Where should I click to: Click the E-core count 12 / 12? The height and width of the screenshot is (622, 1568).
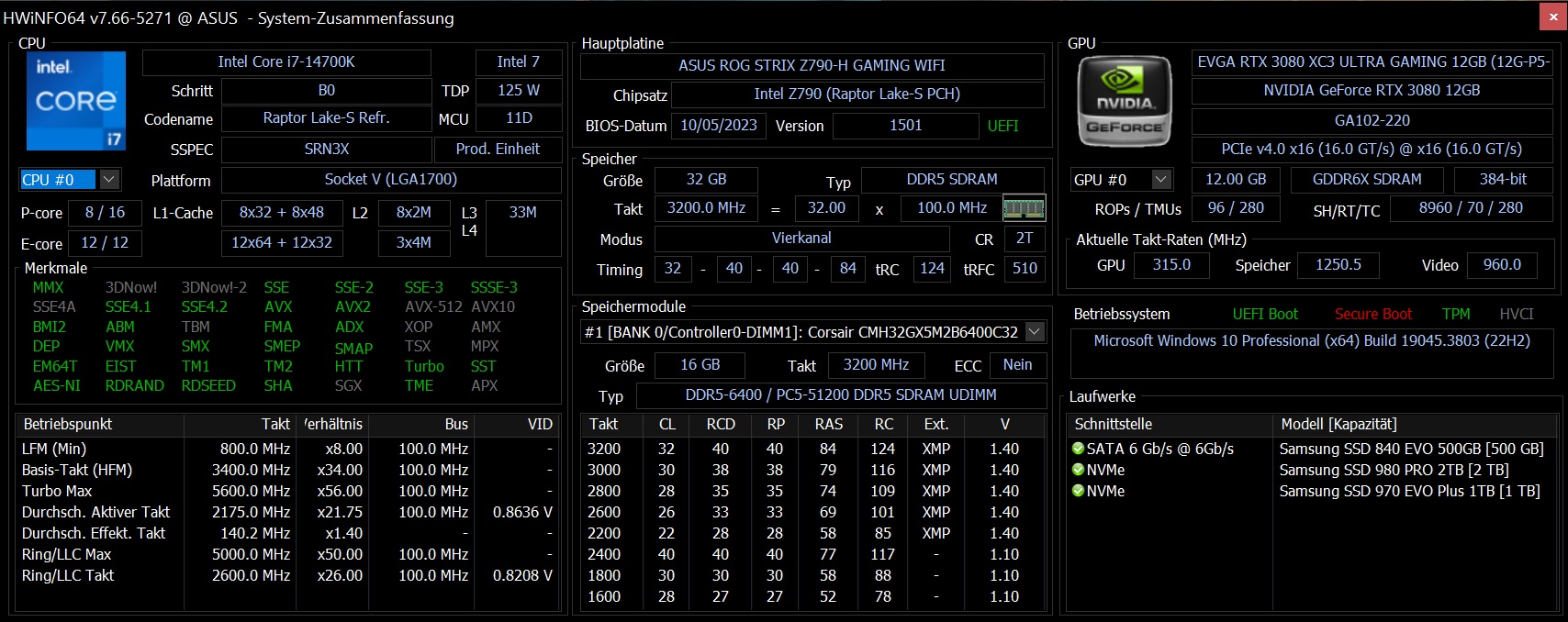(x=105, y=243)
